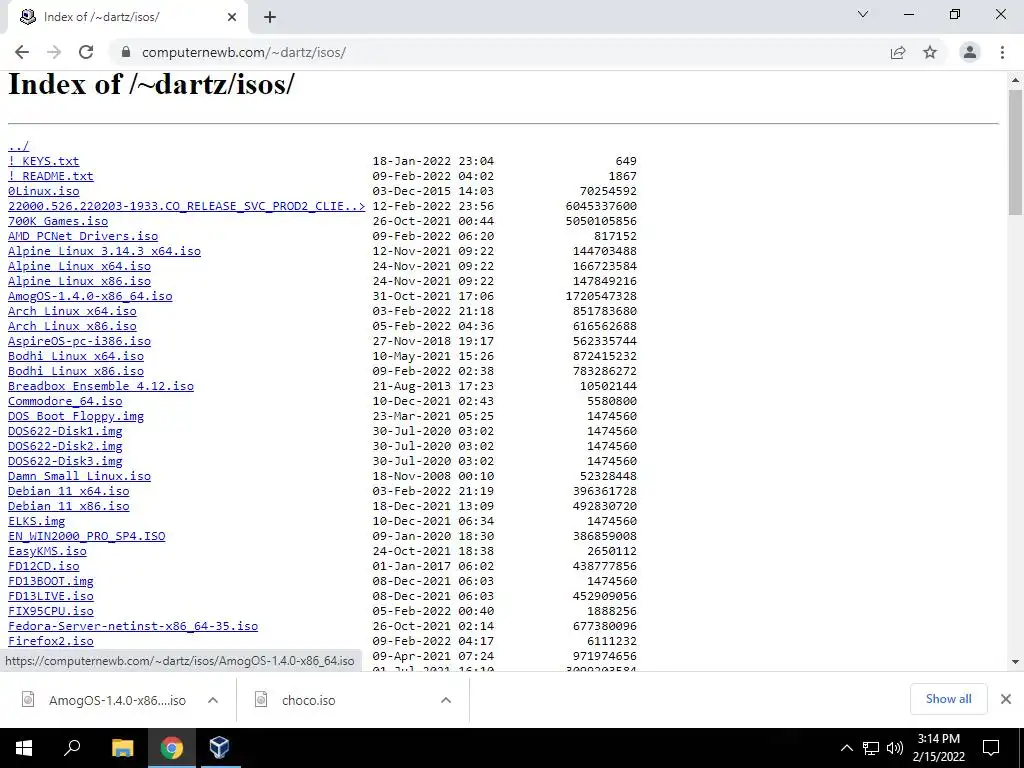
Task: Click the address bar URL
Action: coord(244,52)
